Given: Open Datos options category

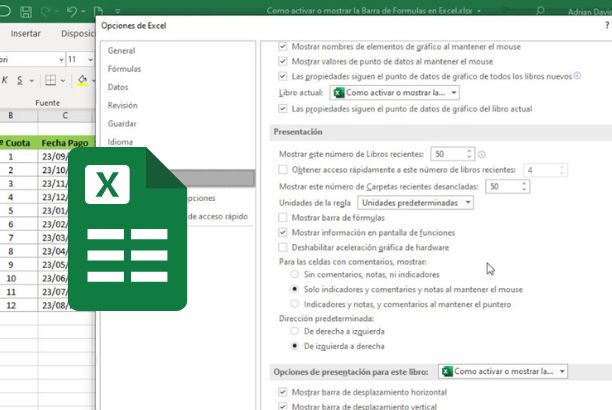Looking at the screenshot, I should pyautogui.click(x=118, y=87).
